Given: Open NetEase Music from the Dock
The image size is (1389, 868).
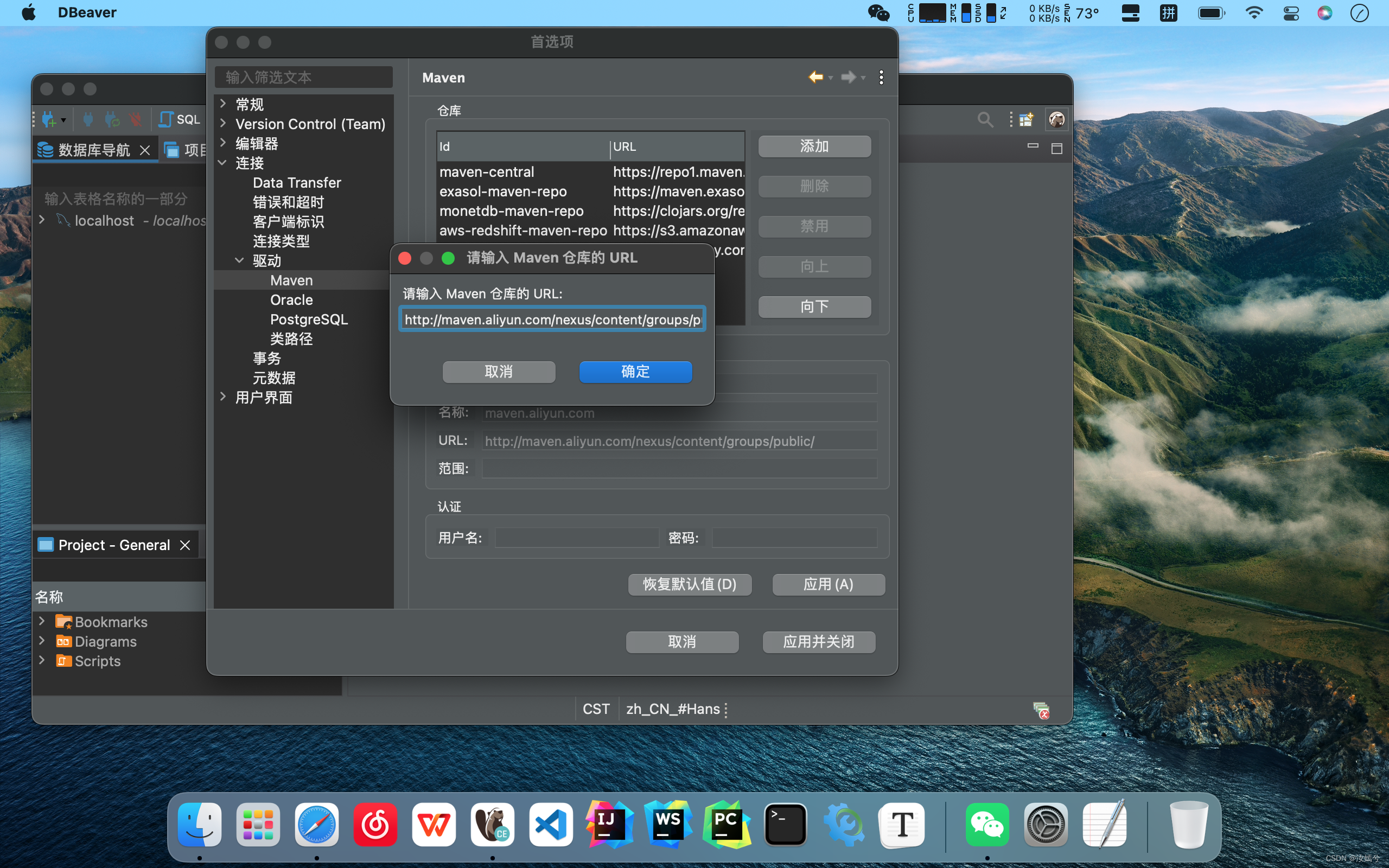Looking at the screenshot, I should point(375,825).
